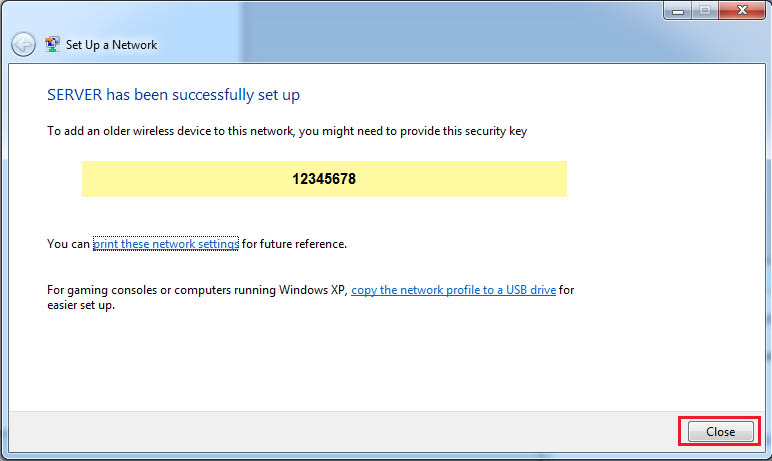Screen dimensions: 772x461
Task: Open the print these network settings link
Action: pyautogui.click(x=166, y=244)
